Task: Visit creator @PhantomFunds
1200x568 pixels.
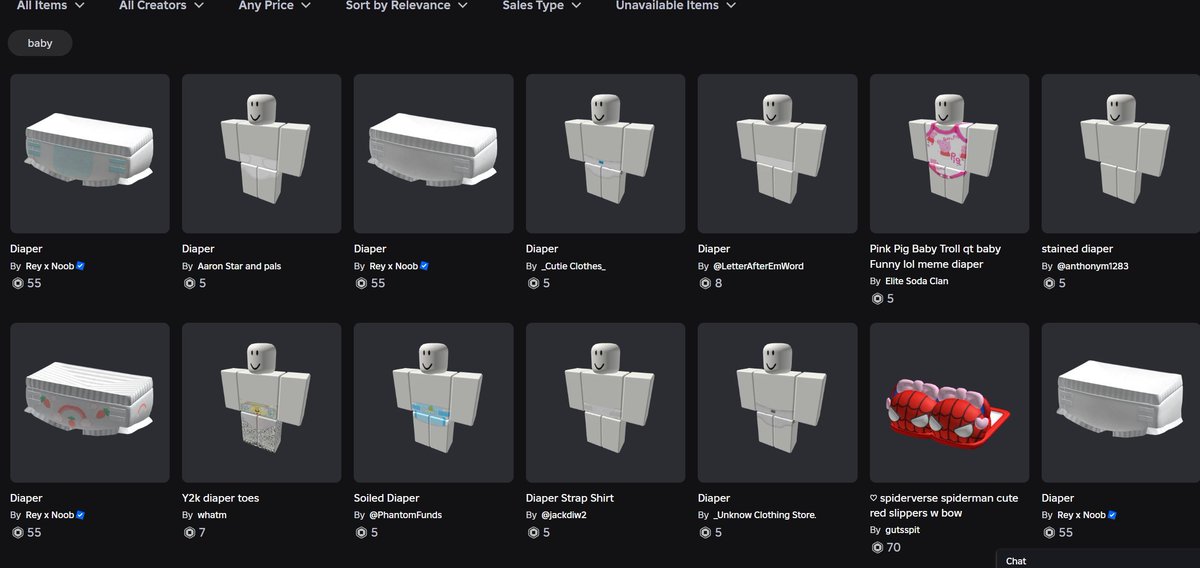Action: point(405,515)
